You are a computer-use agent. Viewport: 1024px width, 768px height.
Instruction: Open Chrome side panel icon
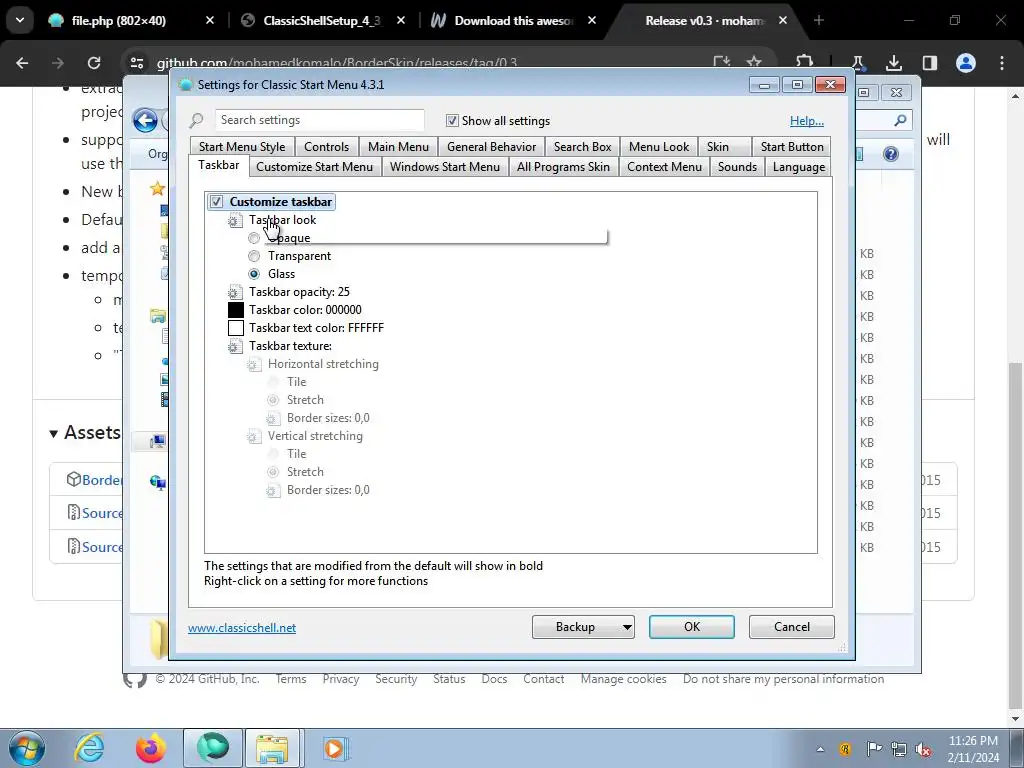(x=929, y=63)
